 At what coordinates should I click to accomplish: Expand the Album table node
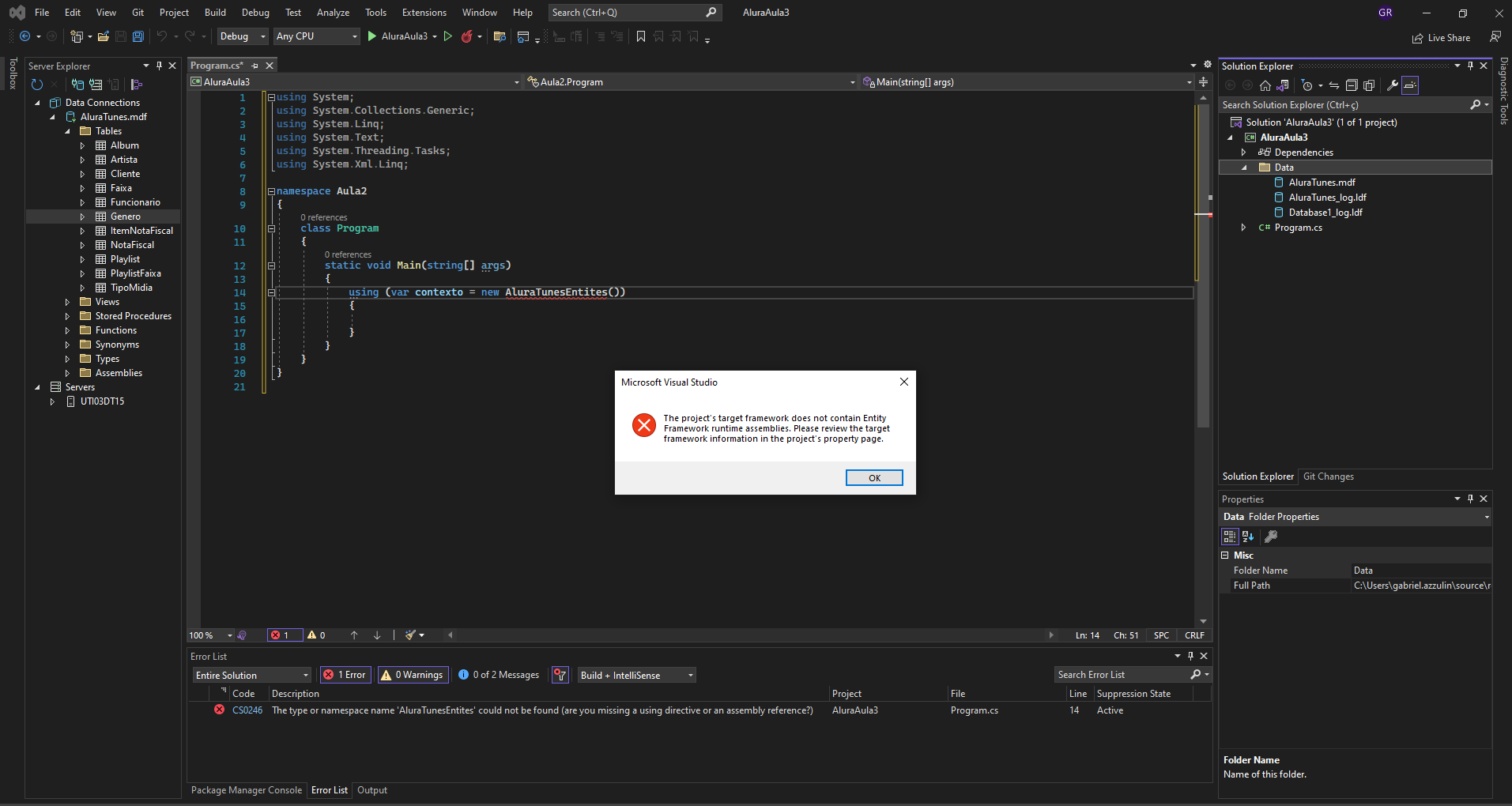pos(82,145)
